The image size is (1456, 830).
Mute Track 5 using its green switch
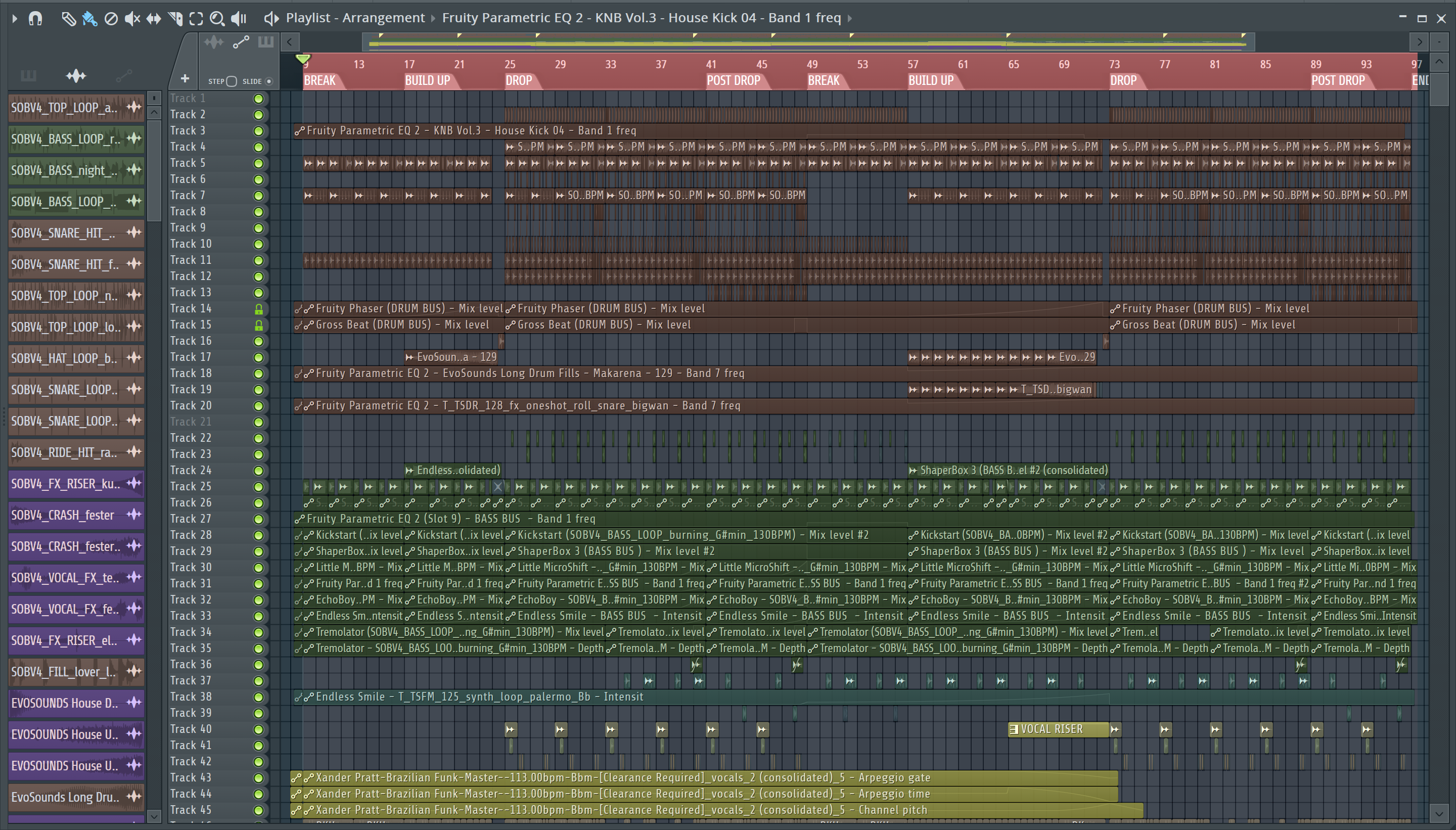coord(258,163)
